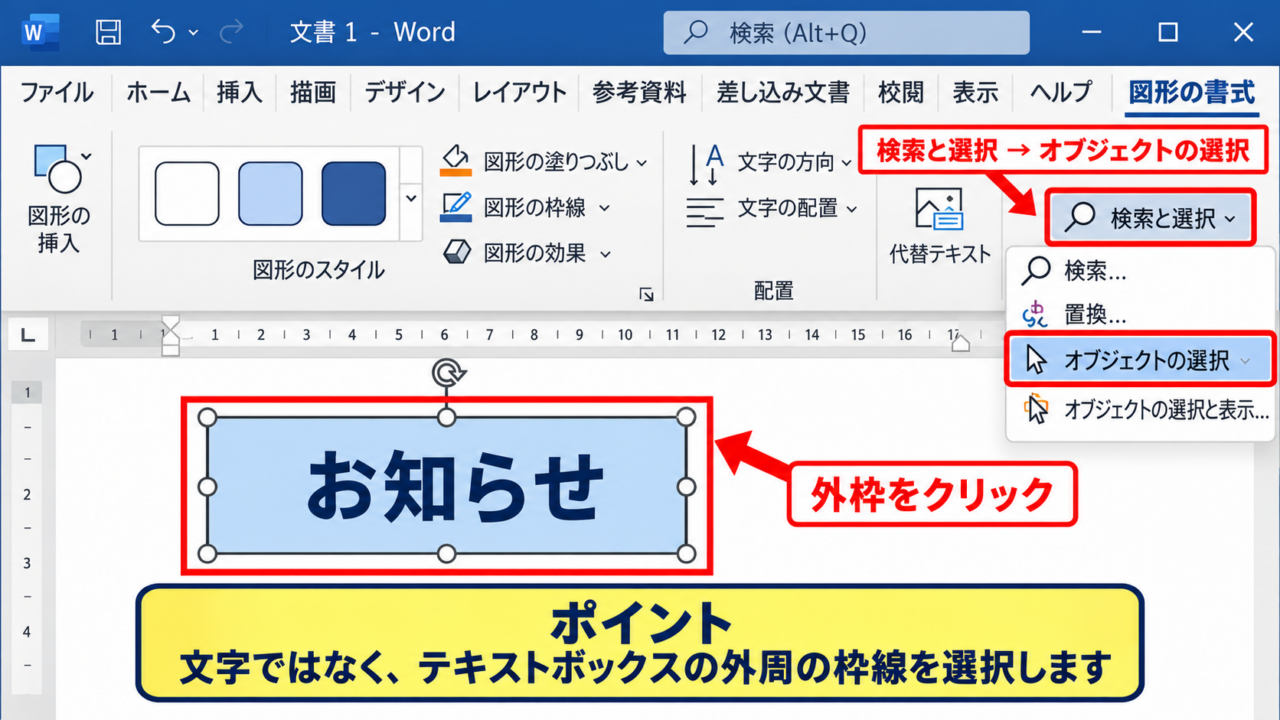Apply the light blue shape style swatch
This screenshot has height=720, width=1280.
pos(270,193)
